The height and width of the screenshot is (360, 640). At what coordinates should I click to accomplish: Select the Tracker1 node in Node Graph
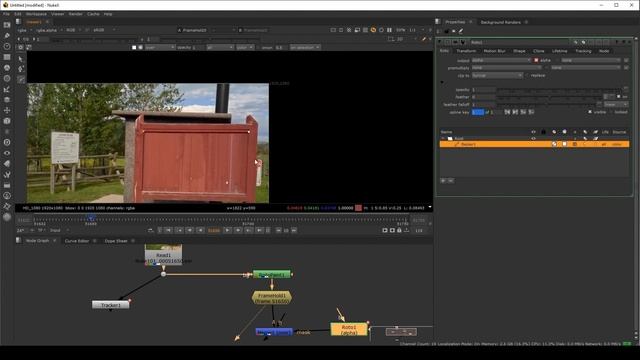pyautogui.click(x=111, y=305)
